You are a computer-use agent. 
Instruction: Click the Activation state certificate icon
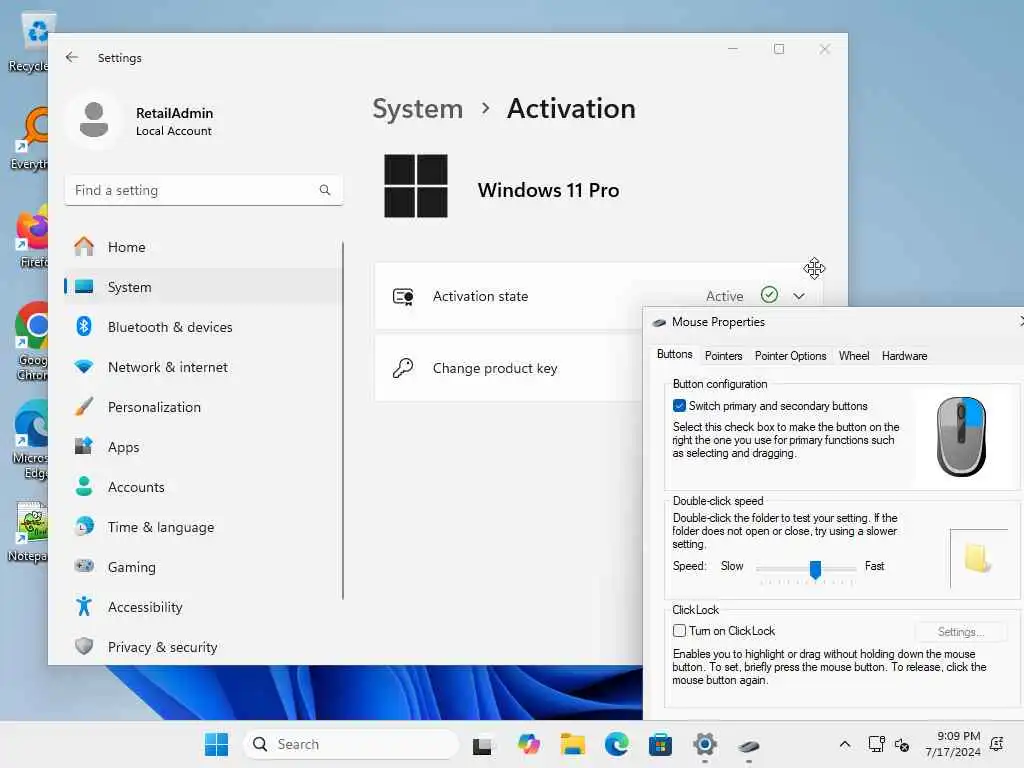[403, 296]
